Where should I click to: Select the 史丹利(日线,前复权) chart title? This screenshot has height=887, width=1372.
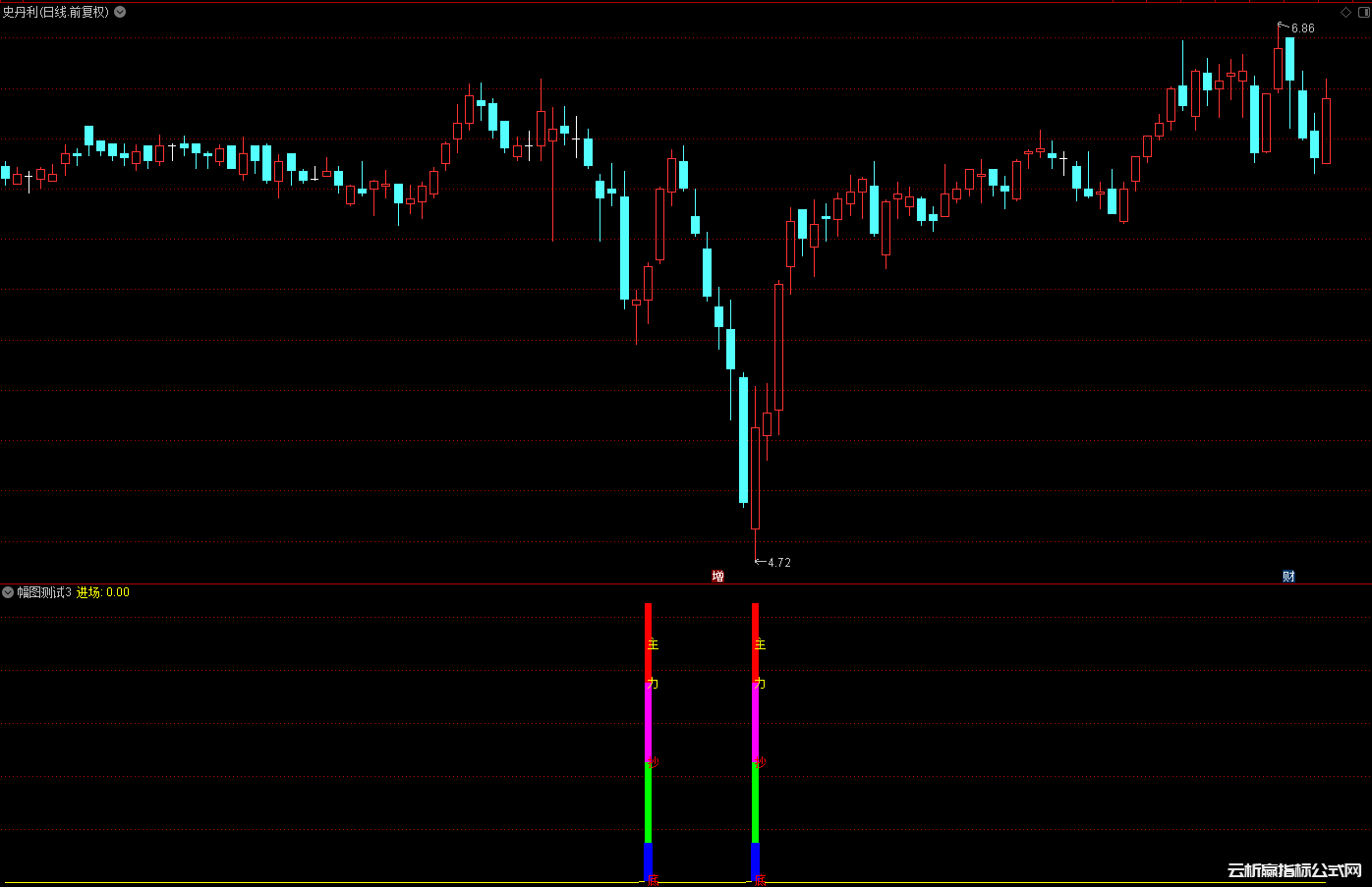[x=56, y=12]
